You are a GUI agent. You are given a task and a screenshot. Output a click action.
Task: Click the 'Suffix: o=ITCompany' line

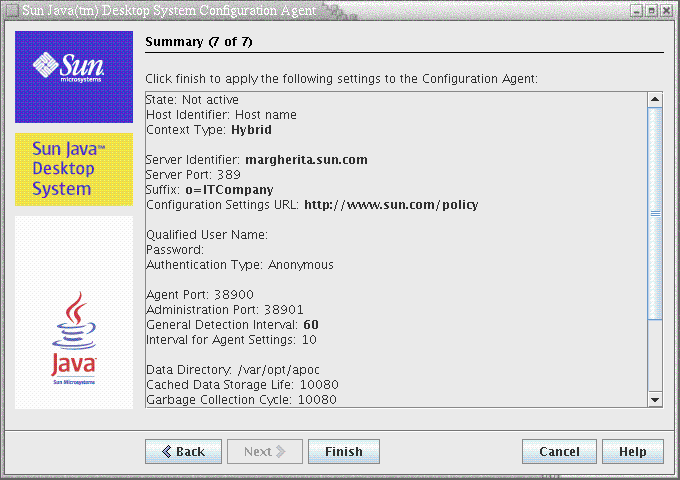210,190
